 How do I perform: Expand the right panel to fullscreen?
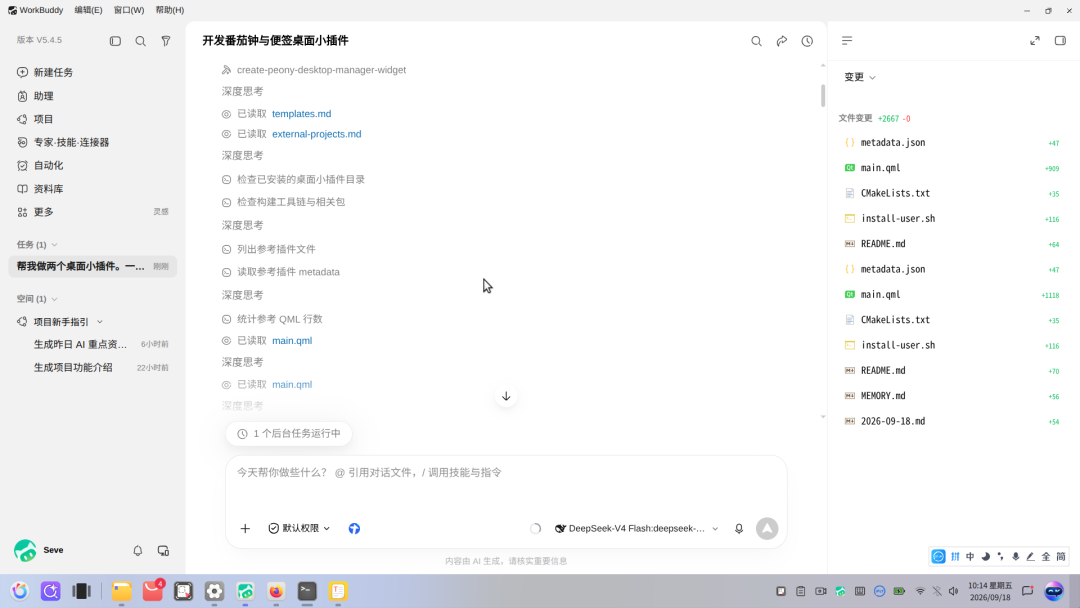pyautogui.click(x=1035, y=41)
